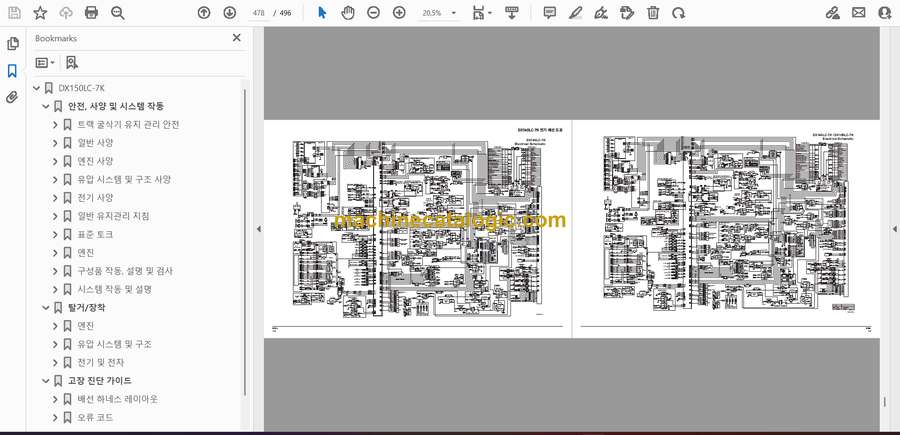This screenshot has height=435, width=900.
Task: Open the bookmarks panel icon in sidebar
Action: pyautogui.click(x=12, y=71)
